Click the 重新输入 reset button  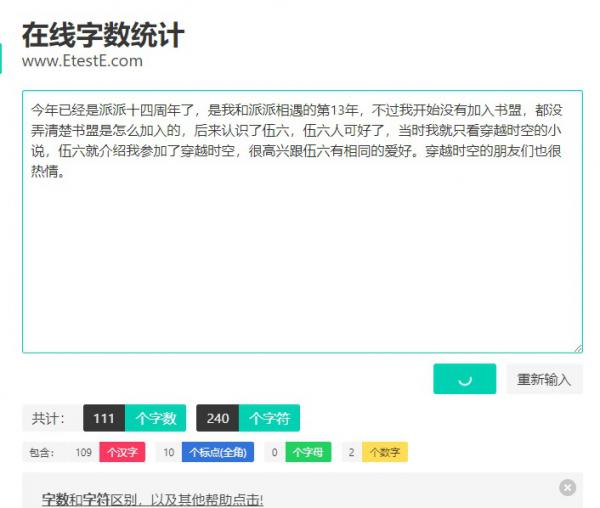pyautogui.click(x=545, y=379)
